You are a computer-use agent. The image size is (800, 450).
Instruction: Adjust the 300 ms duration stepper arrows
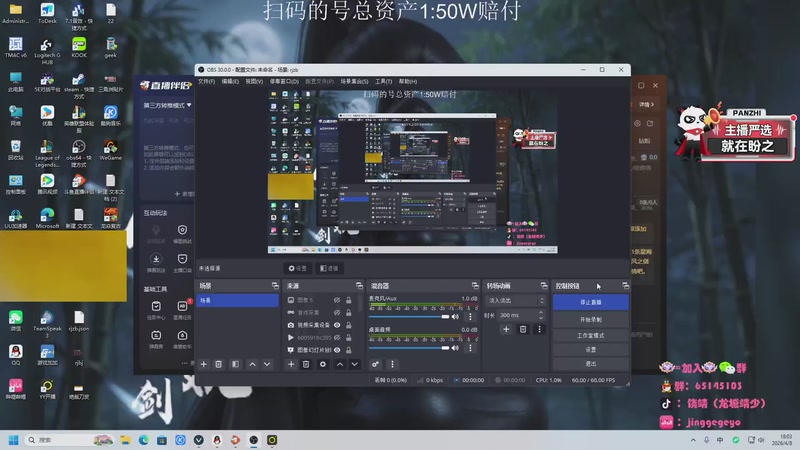541,315
